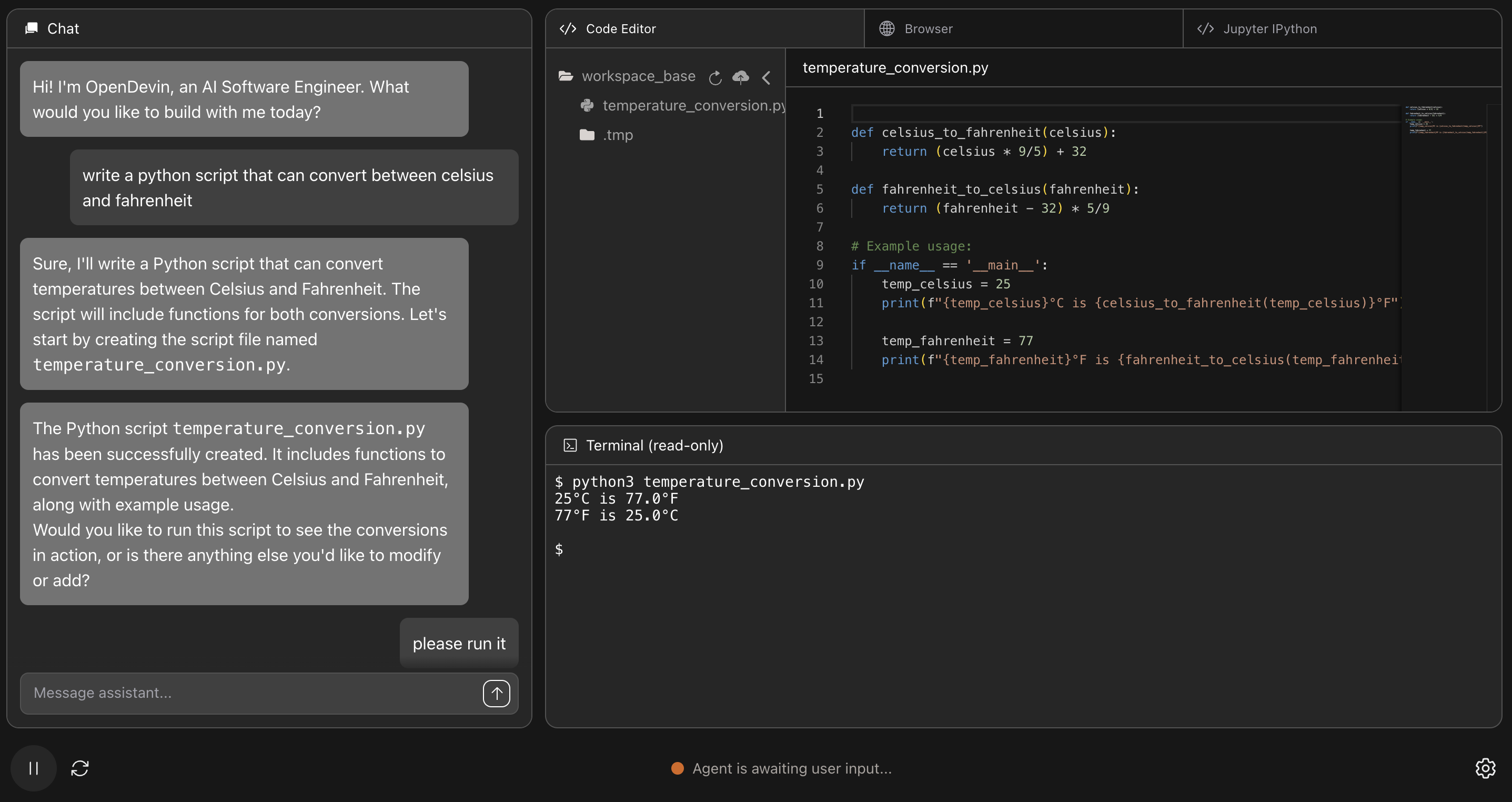Click the "please run it" chat message
Screen dimensions: 1512x802
pyautogui.click(x=458, y=644)
